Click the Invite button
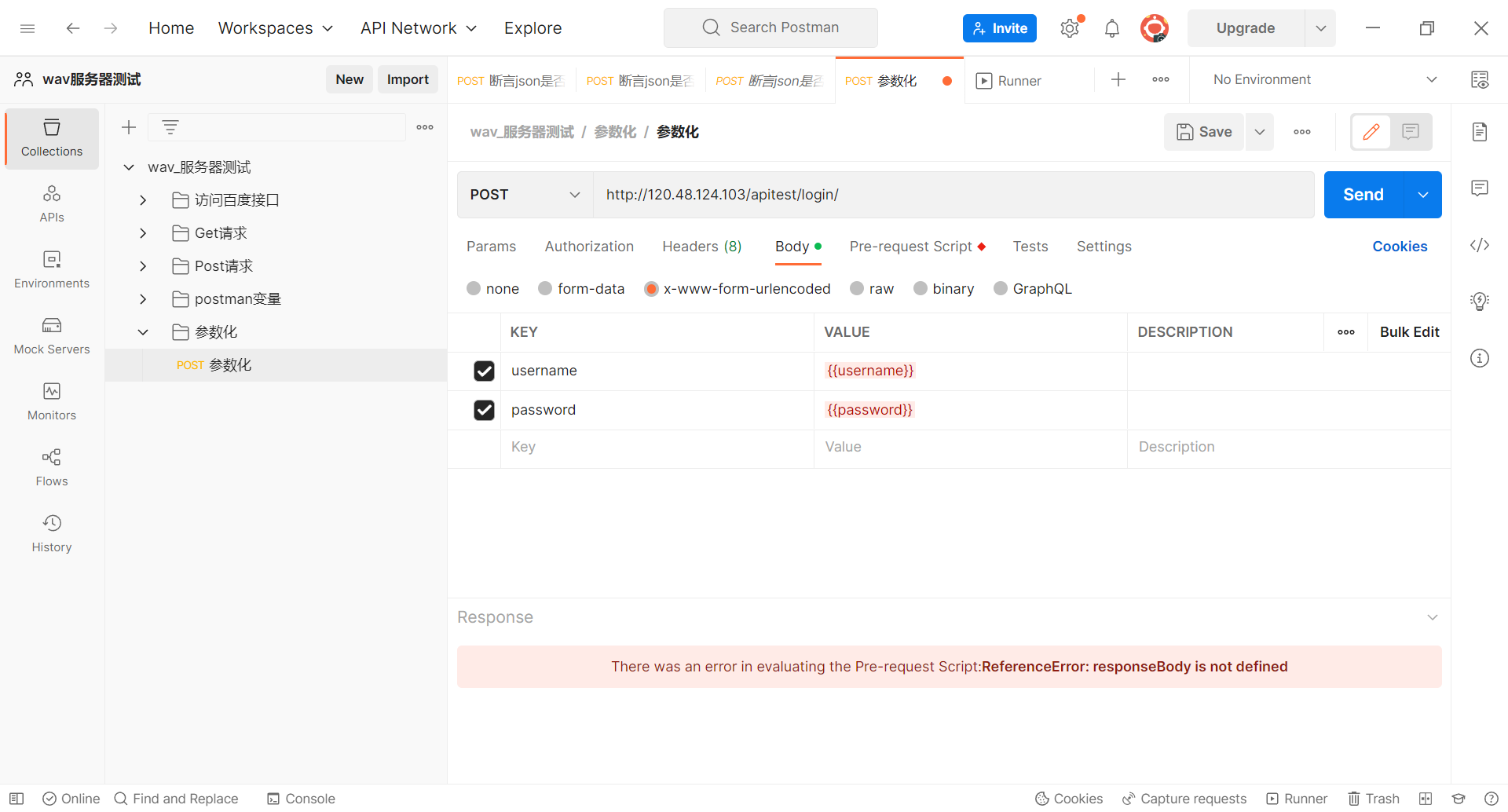Viewport: 1508px width, 812px height. coord(1000,28)
